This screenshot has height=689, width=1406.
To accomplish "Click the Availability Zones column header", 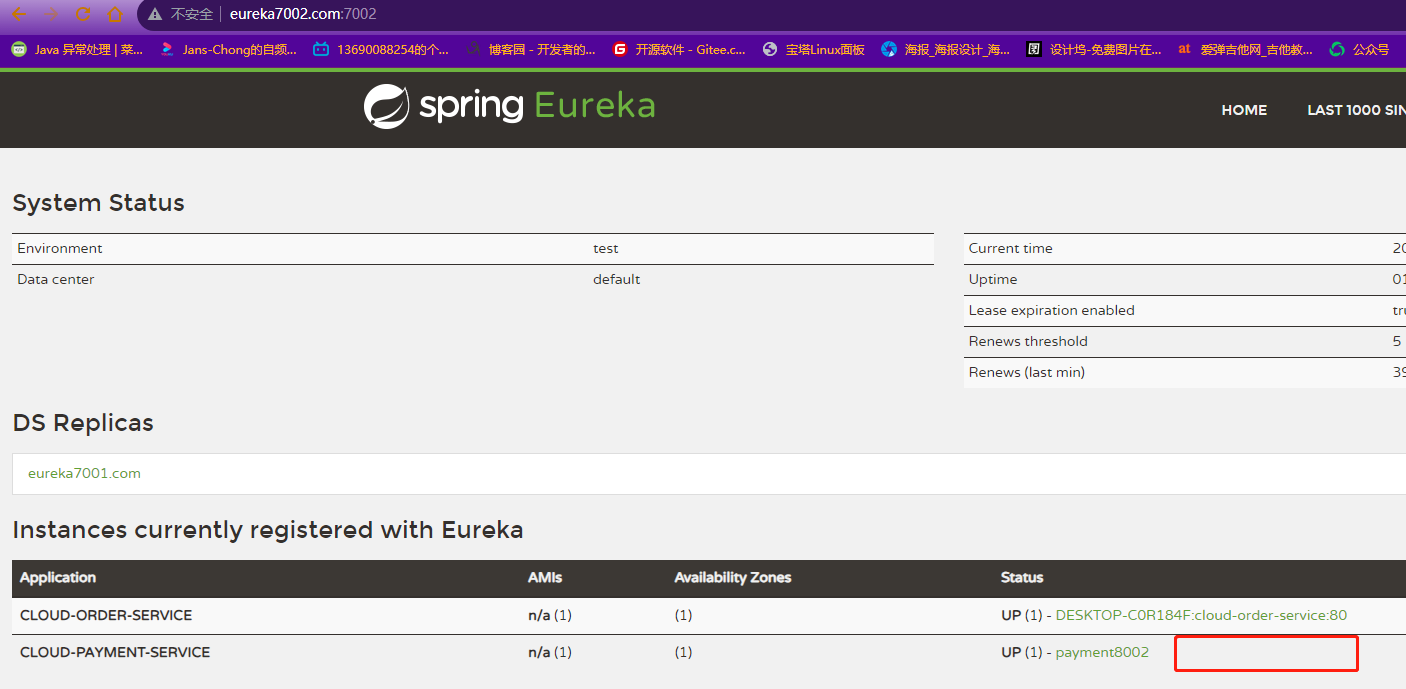I will tap(732, 578).
